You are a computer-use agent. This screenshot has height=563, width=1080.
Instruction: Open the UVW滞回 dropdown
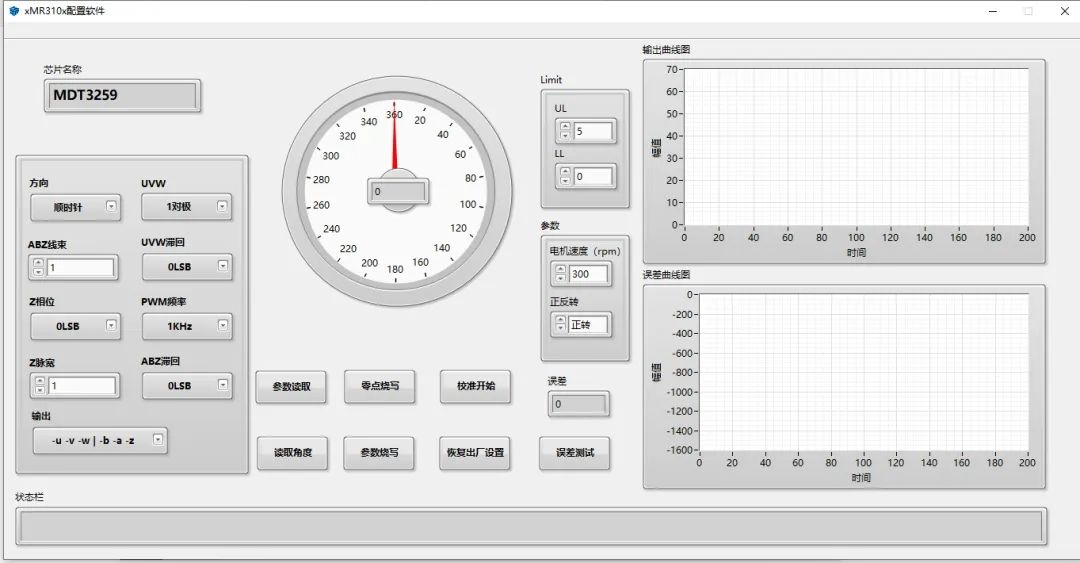click(187, 267)
